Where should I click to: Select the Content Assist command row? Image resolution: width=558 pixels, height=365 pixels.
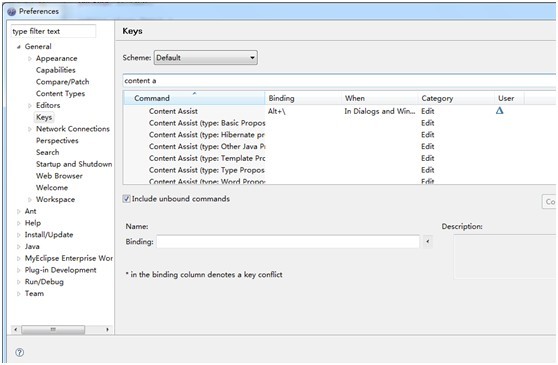tap(339, 111)
